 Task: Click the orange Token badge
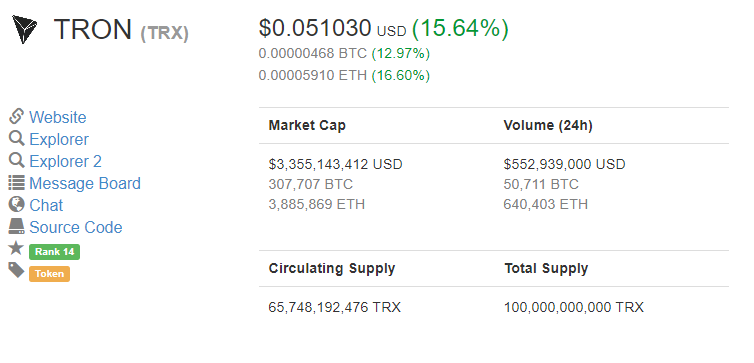(x=49, y=274)
